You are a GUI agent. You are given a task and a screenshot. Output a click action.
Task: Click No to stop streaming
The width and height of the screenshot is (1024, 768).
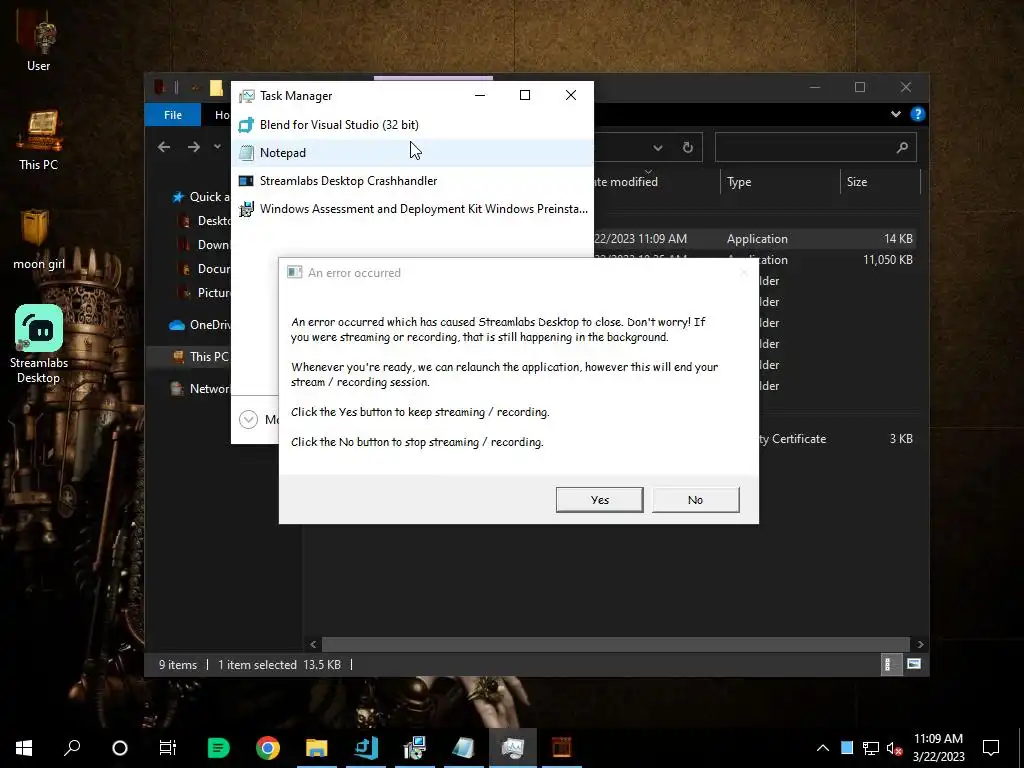click(696, 500)
